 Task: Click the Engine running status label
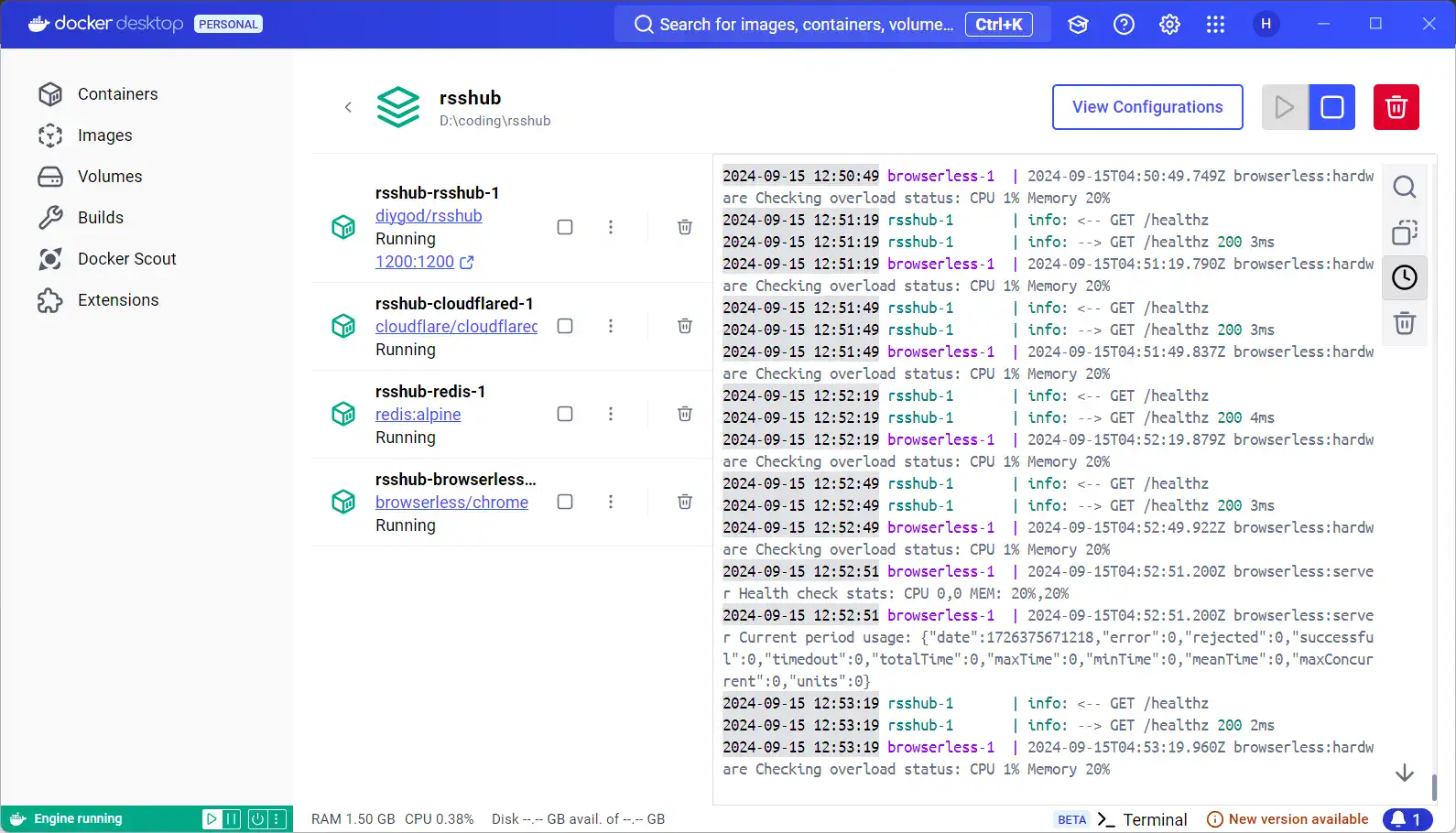78,819
